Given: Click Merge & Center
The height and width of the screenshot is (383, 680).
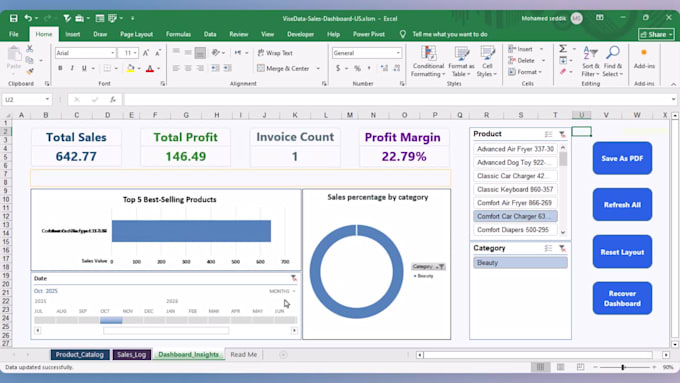Looking at the screenshot, I should point(283,68).
